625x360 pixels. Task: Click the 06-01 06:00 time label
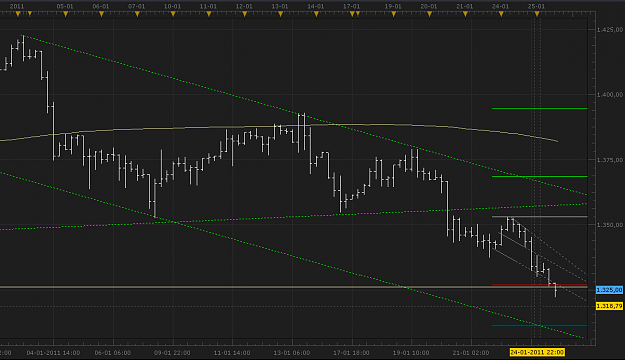point(112,353)
